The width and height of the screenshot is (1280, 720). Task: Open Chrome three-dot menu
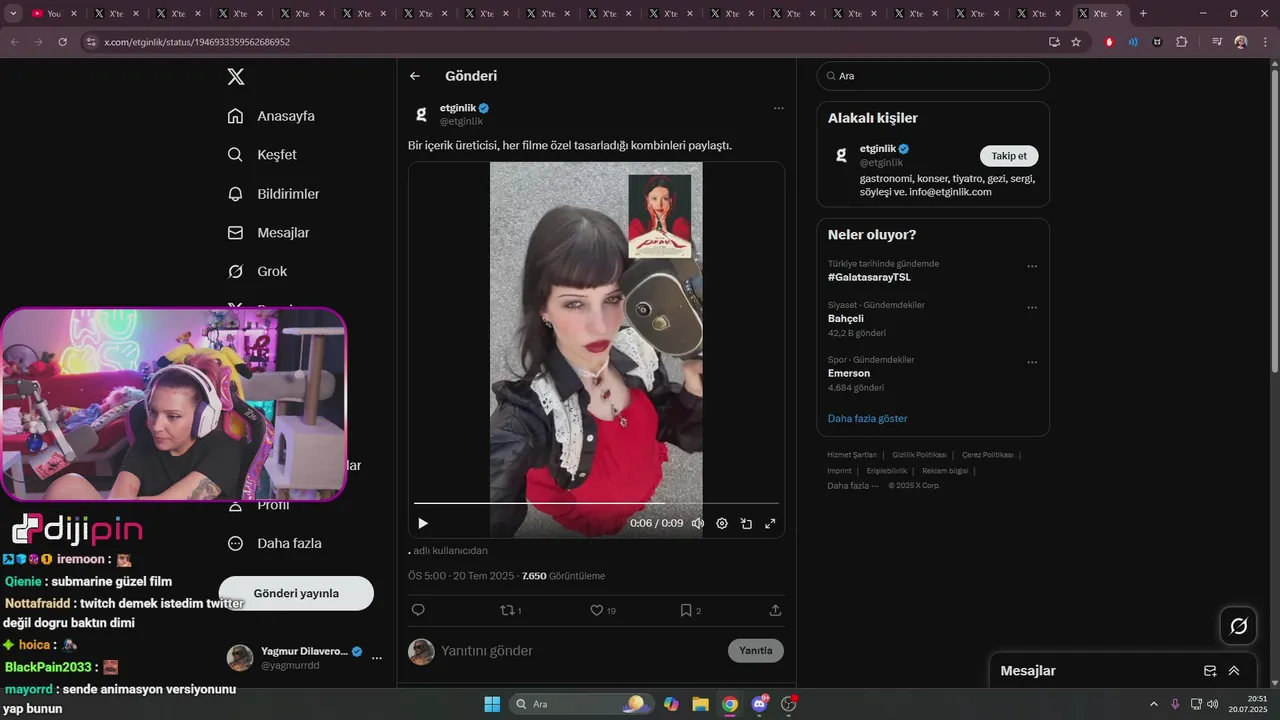[1266, 42]
